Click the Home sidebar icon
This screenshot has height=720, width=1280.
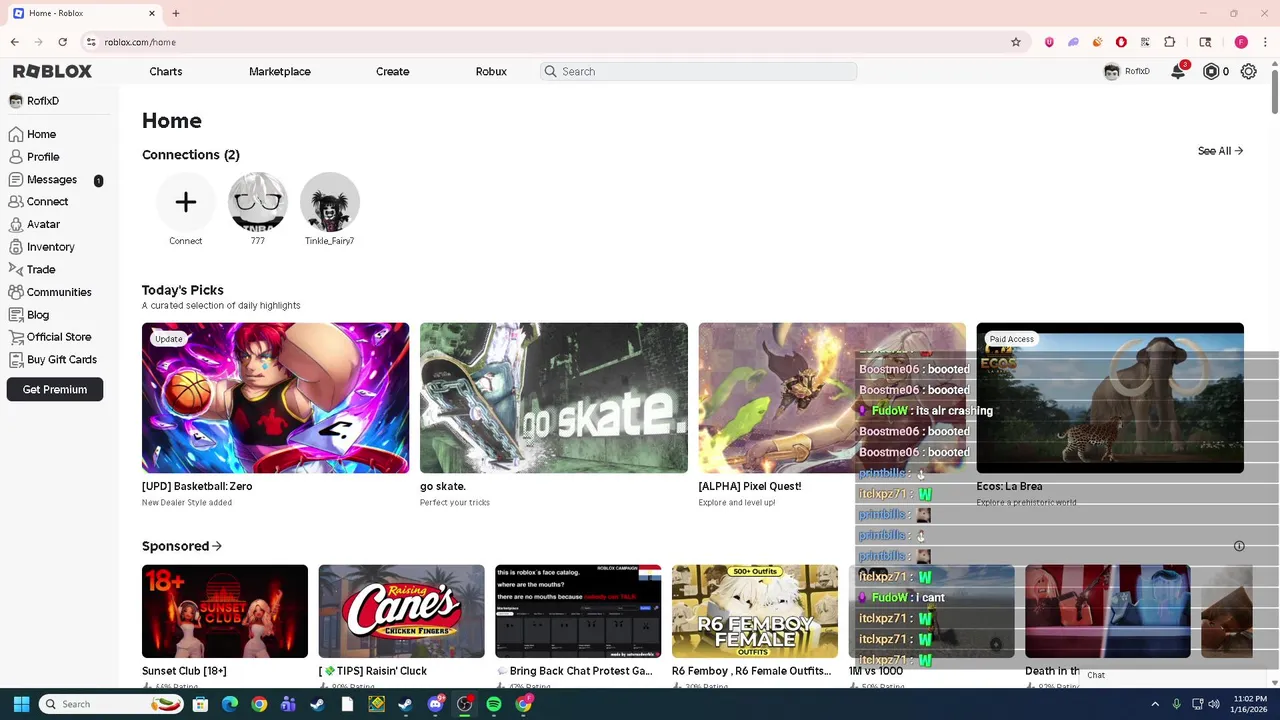click(16, 134)
